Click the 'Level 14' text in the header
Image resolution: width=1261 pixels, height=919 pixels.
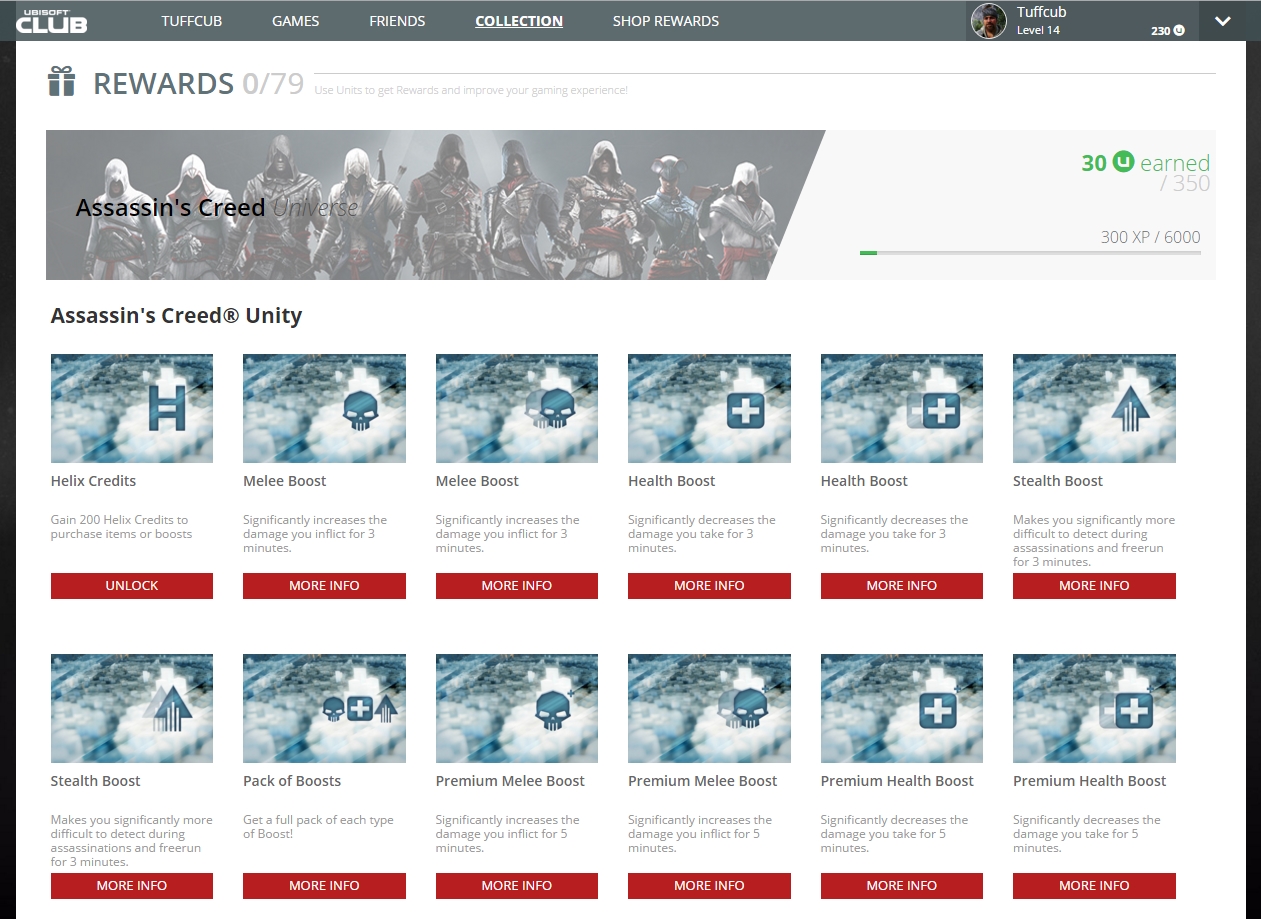1038,30
